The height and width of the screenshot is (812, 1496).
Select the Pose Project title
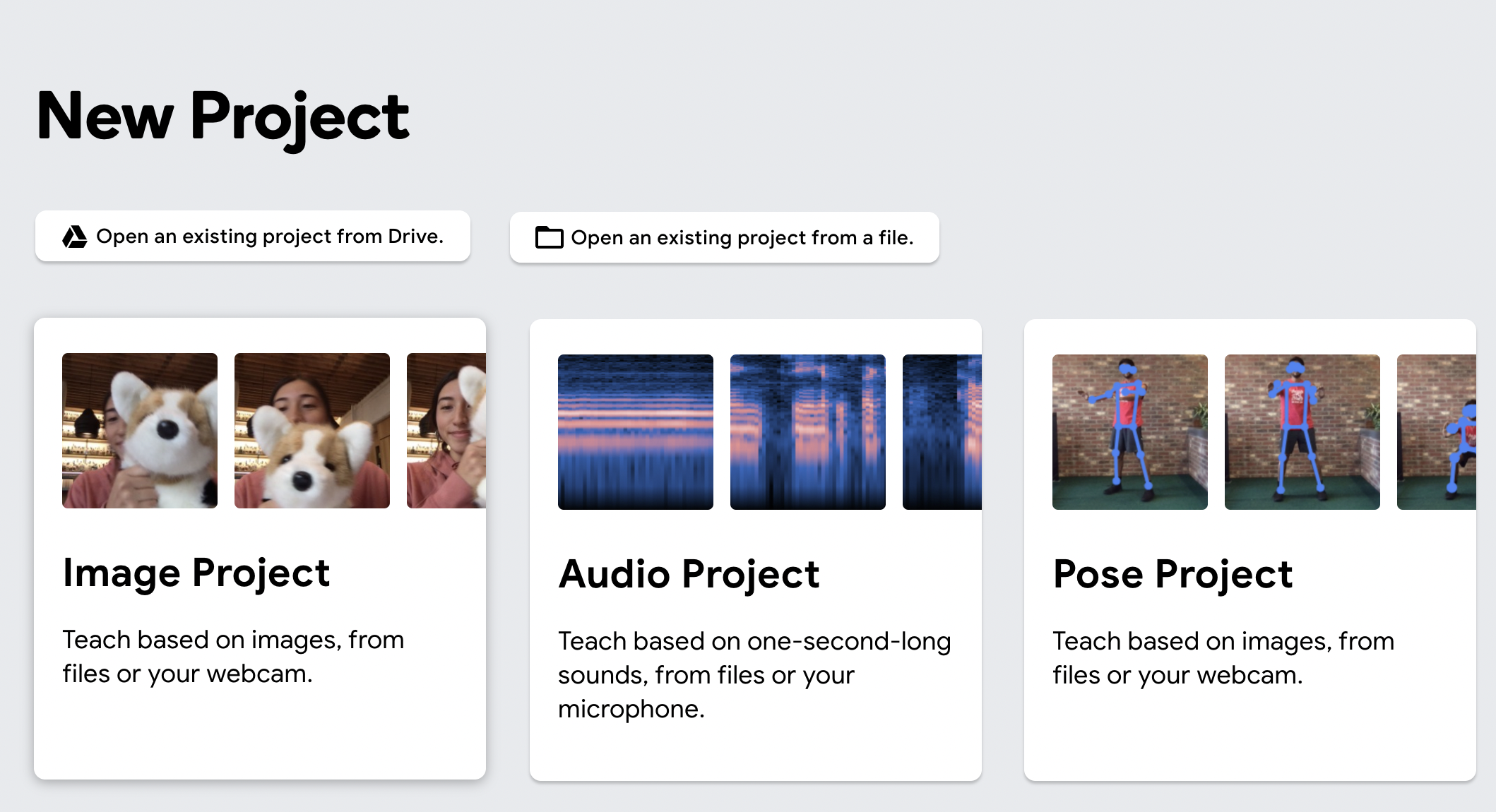click(x=1173, y=574)
